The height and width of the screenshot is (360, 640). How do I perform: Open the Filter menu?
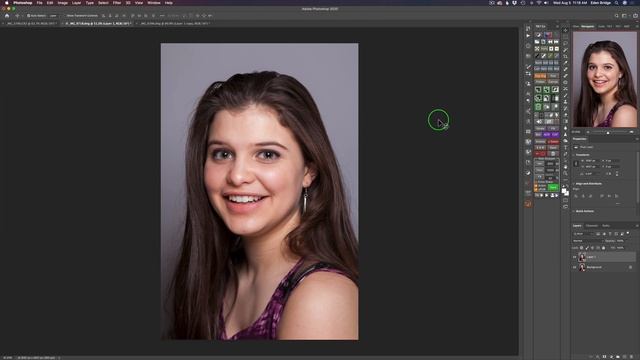(x=117, y=3)
